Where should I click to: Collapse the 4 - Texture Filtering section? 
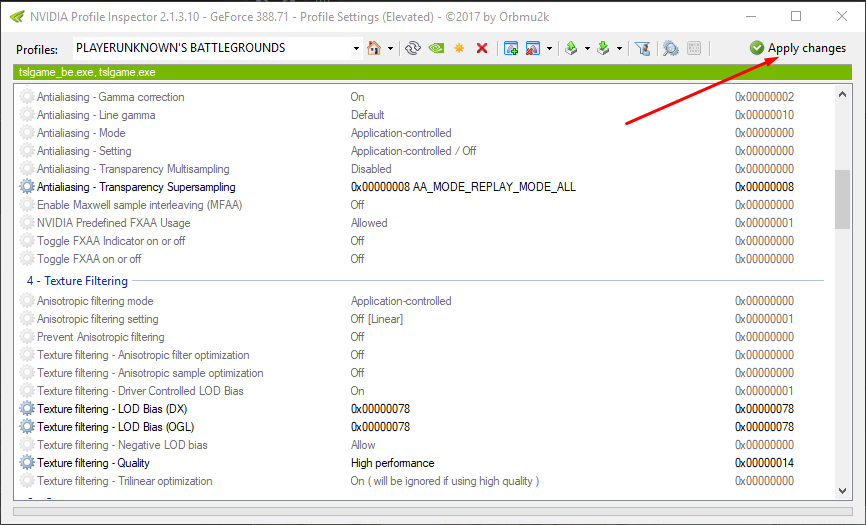tap(77, 281)
